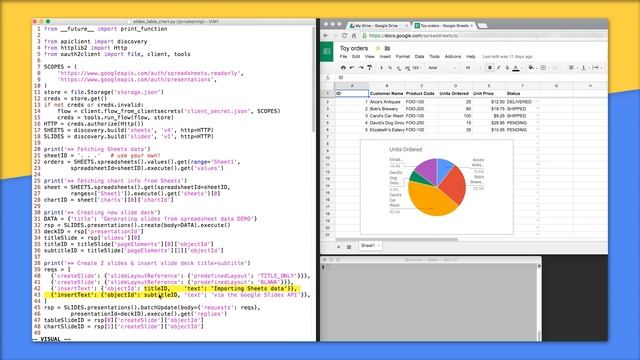Click the docs.google.com address bar
The height and width of the screenshot is (360, 640).
coord(482,36)
